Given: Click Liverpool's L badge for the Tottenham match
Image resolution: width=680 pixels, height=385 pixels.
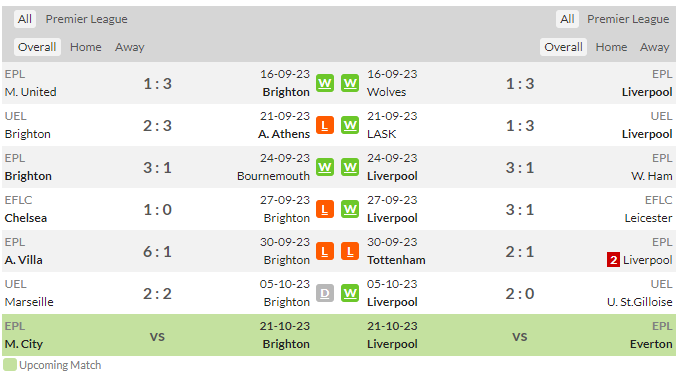Looking at the screenshot, I should coord(350,251).
